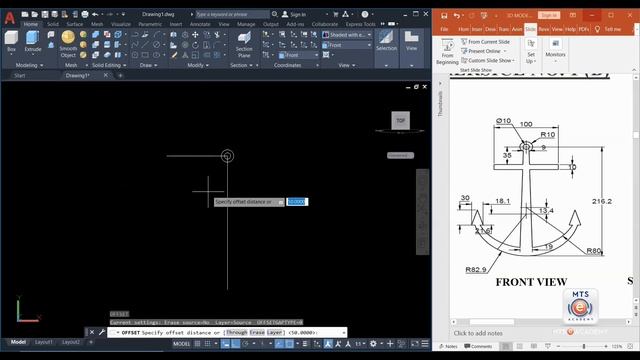Click to add notes in PowerPoint
This screenshot has width=640, height=360.
tap(478, 333)
